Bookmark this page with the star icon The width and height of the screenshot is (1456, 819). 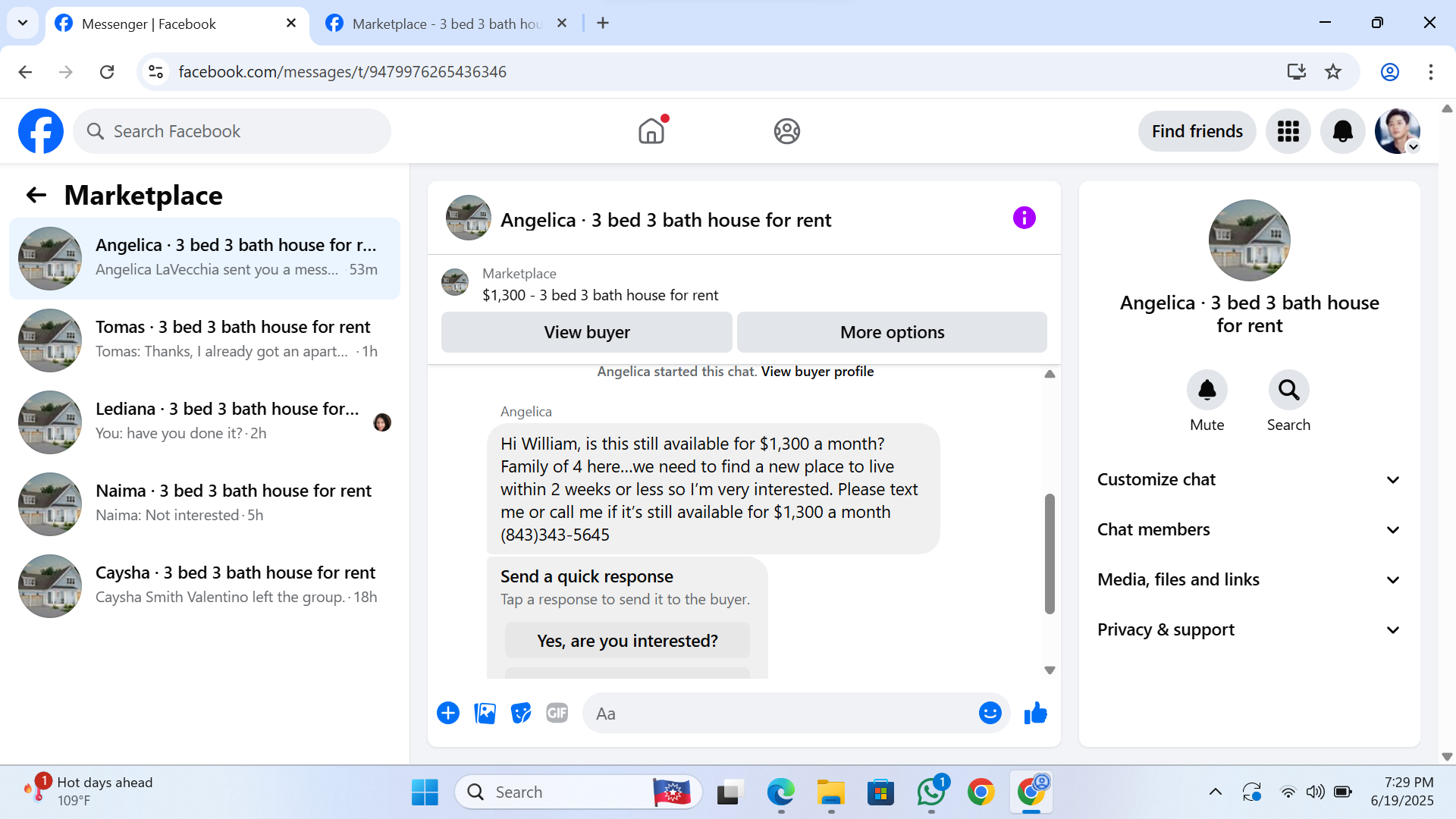pyautogui.click(x=1333, y=72)
